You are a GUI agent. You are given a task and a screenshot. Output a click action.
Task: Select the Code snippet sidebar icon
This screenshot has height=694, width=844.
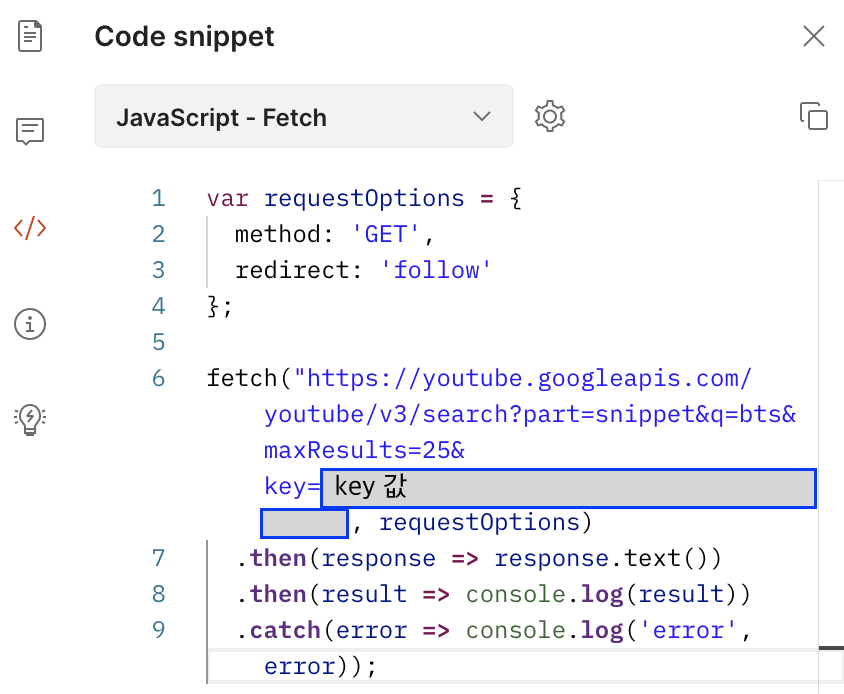coord(30,228)
